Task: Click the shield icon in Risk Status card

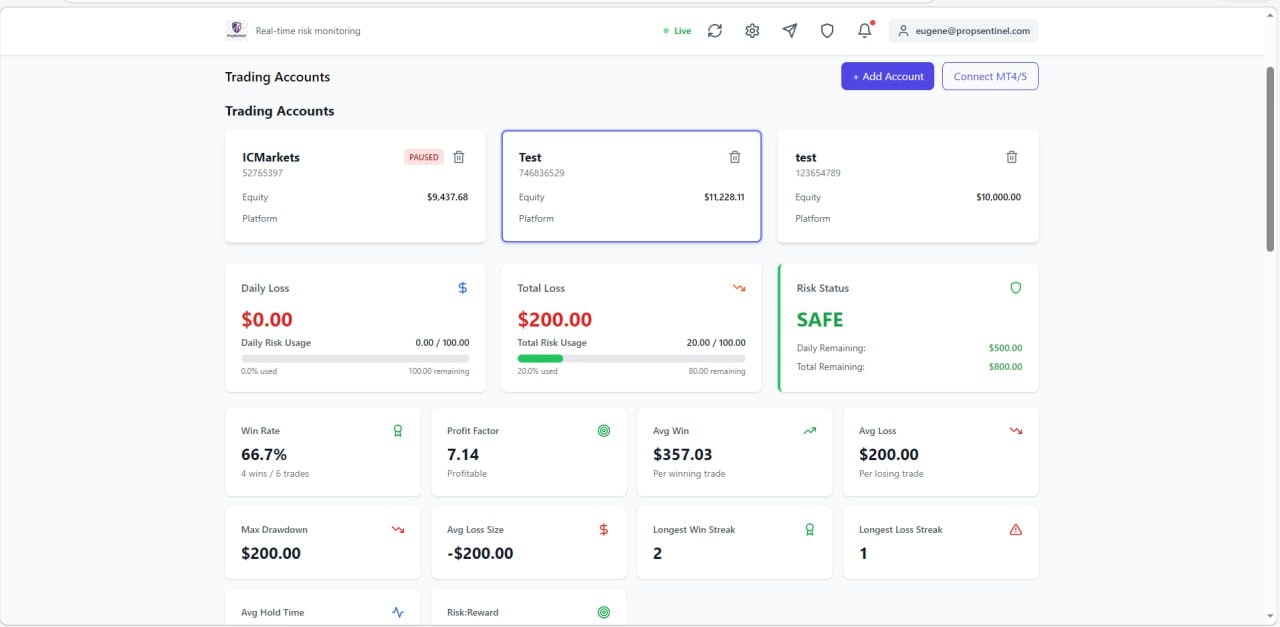Action: (x=1016, y=288)
